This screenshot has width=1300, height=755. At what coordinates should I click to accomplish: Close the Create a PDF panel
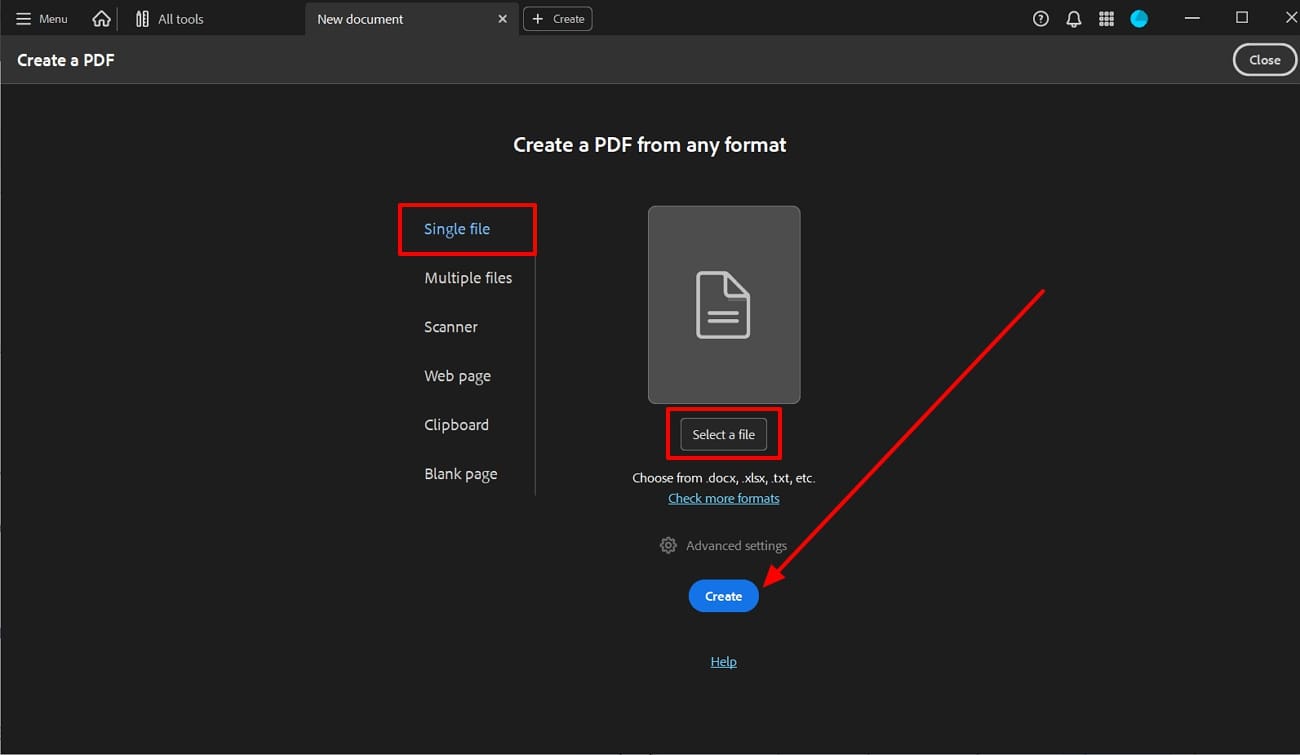coord(1264,60)
